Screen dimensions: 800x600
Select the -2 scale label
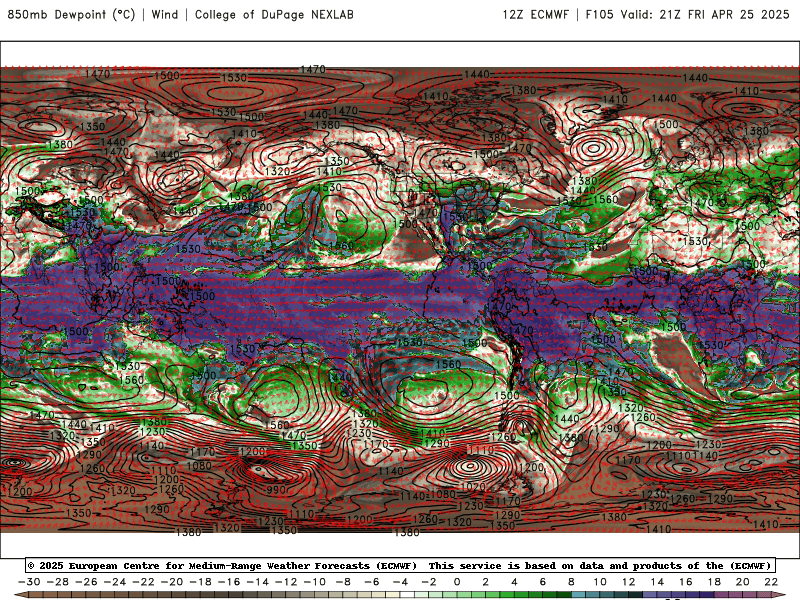(x=429, y=582)
